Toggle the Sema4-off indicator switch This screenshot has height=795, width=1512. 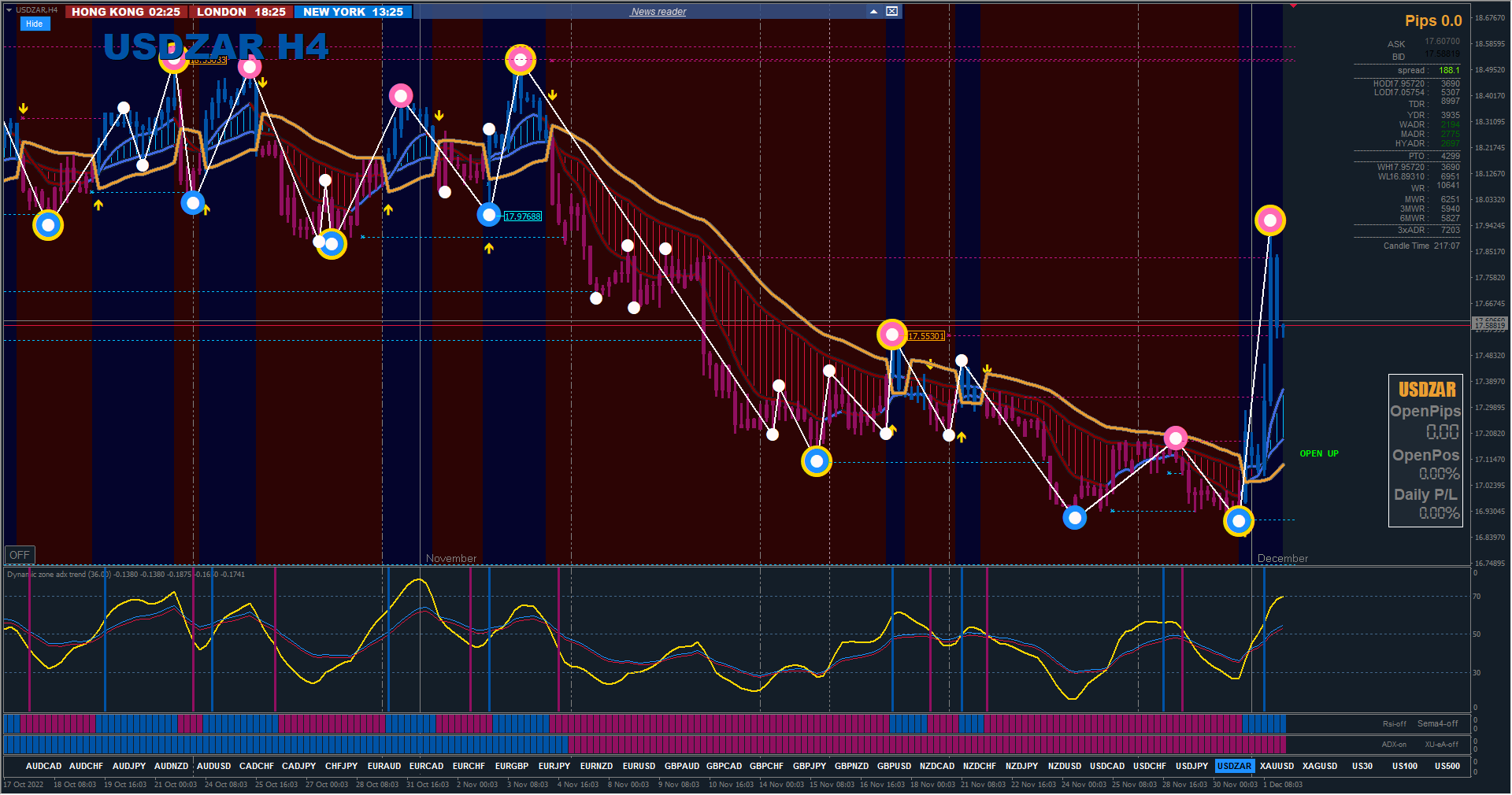[1437, 724]
